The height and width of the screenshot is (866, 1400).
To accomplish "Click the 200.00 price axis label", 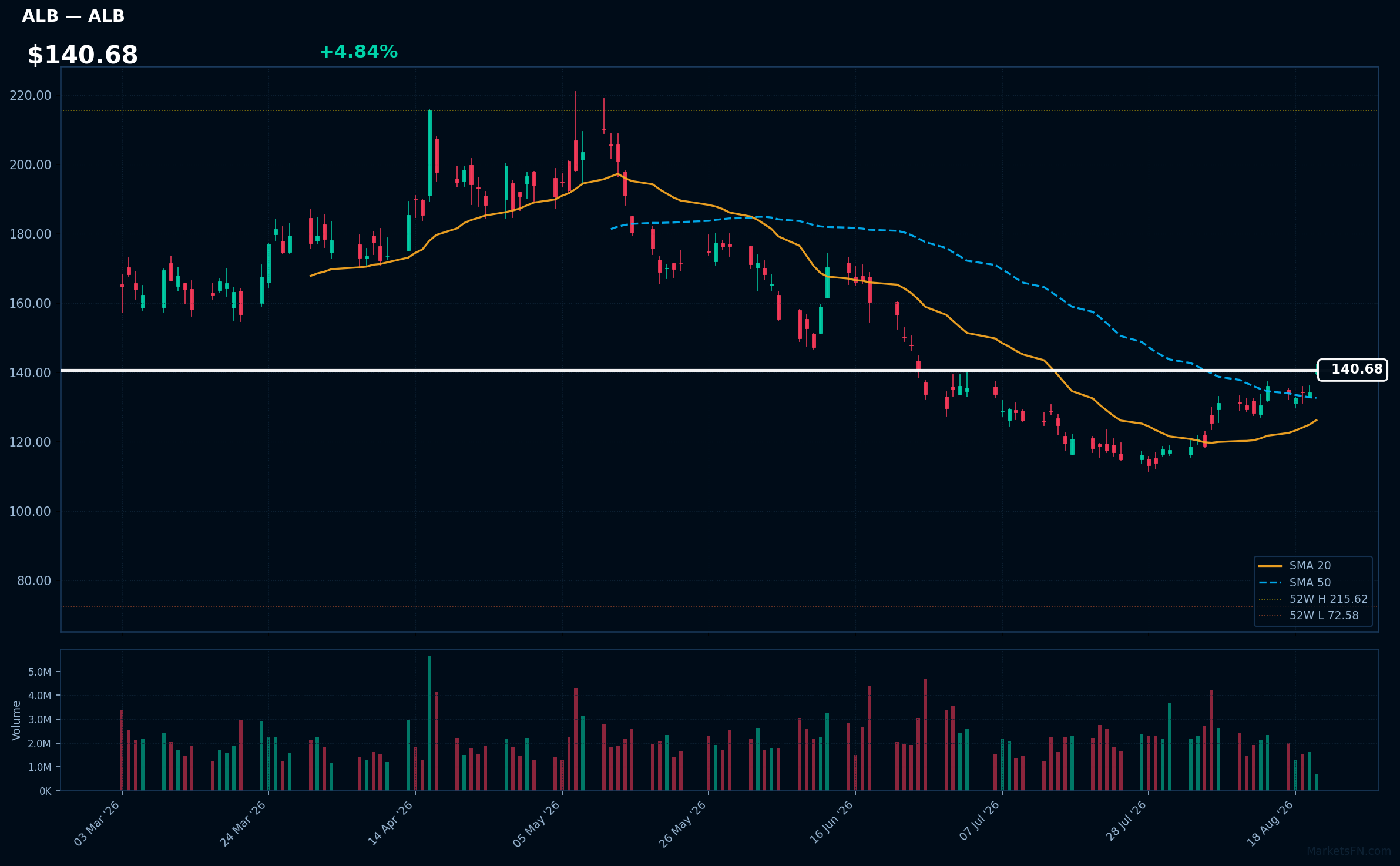I will [31, 165].
